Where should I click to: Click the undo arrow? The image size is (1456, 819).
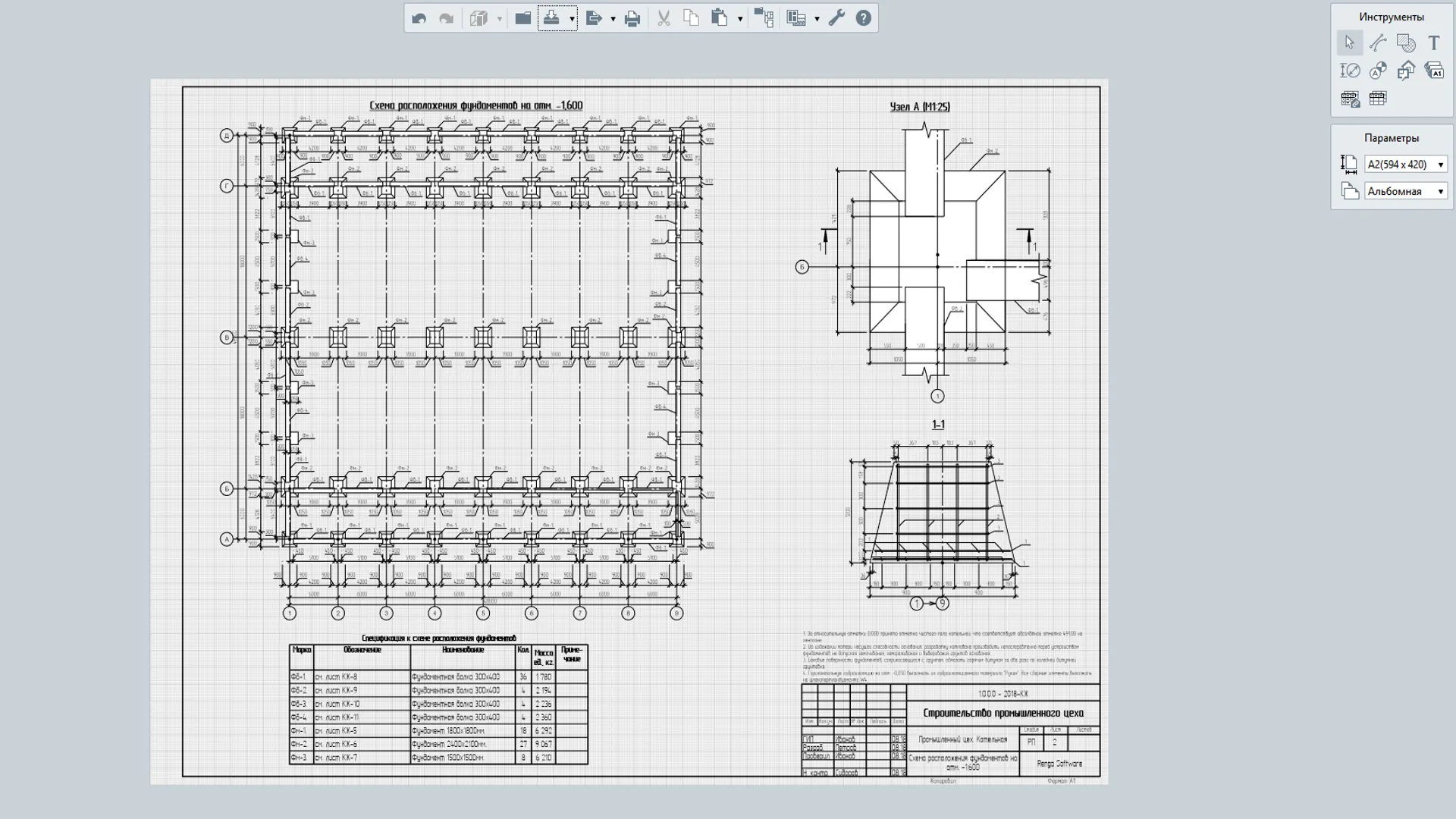pyautogui.click(x=419, y=18)
